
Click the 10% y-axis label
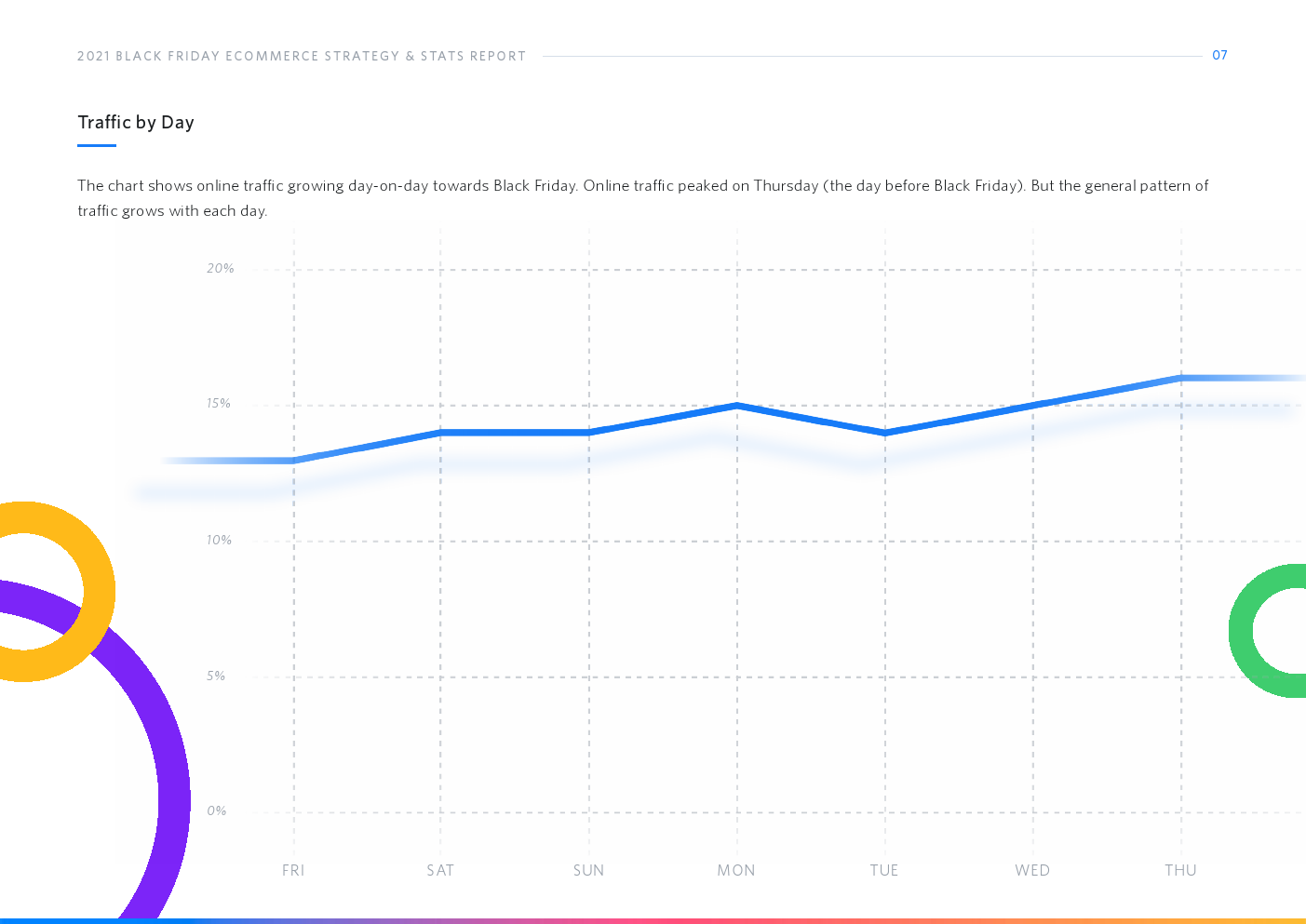[x=219, y=541]
